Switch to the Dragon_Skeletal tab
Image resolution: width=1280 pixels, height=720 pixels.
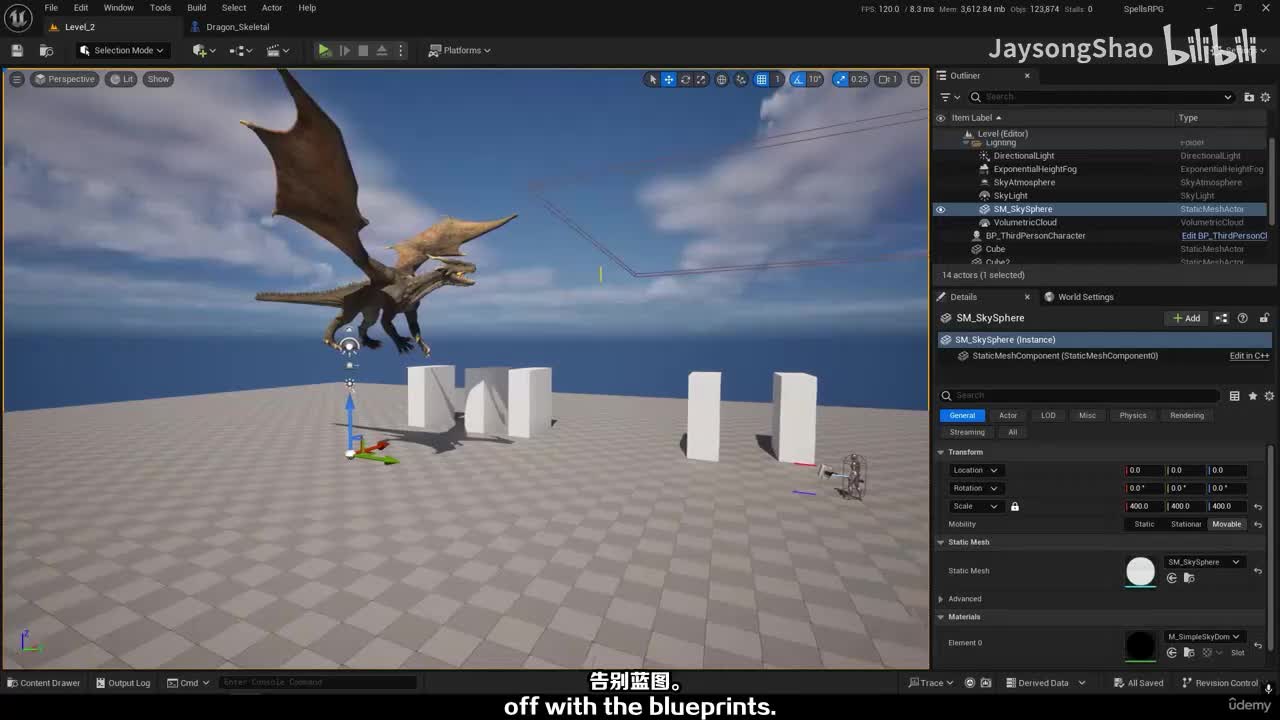click(x=230, y=27)
